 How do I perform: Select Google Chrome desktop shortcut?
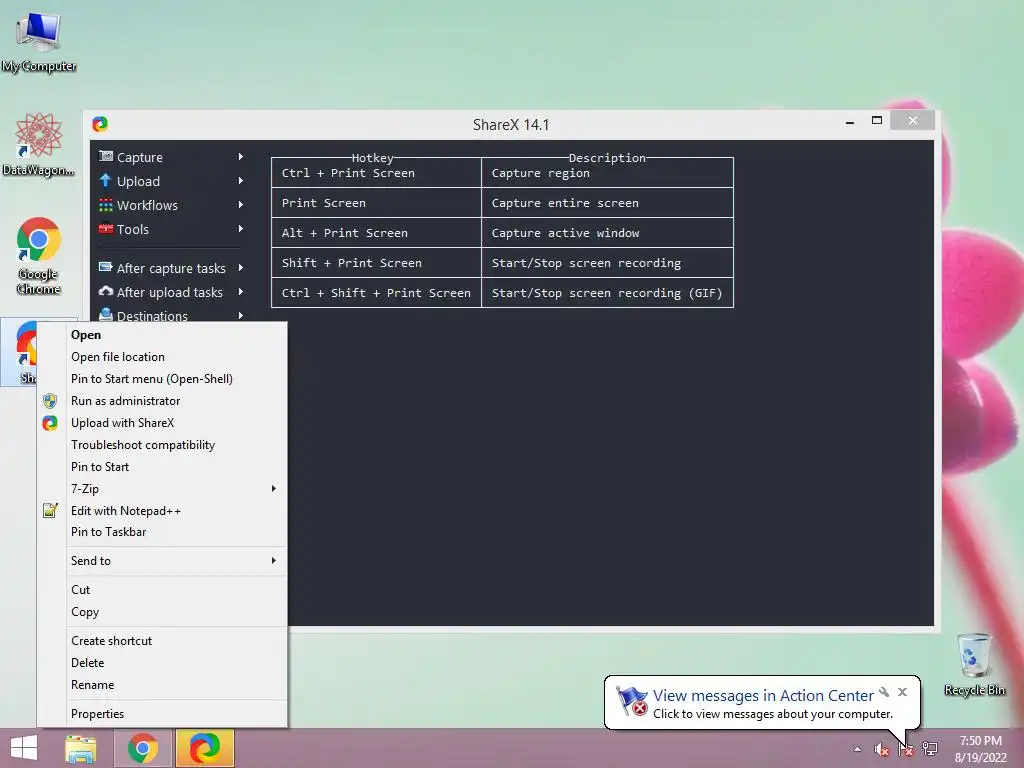39,255
